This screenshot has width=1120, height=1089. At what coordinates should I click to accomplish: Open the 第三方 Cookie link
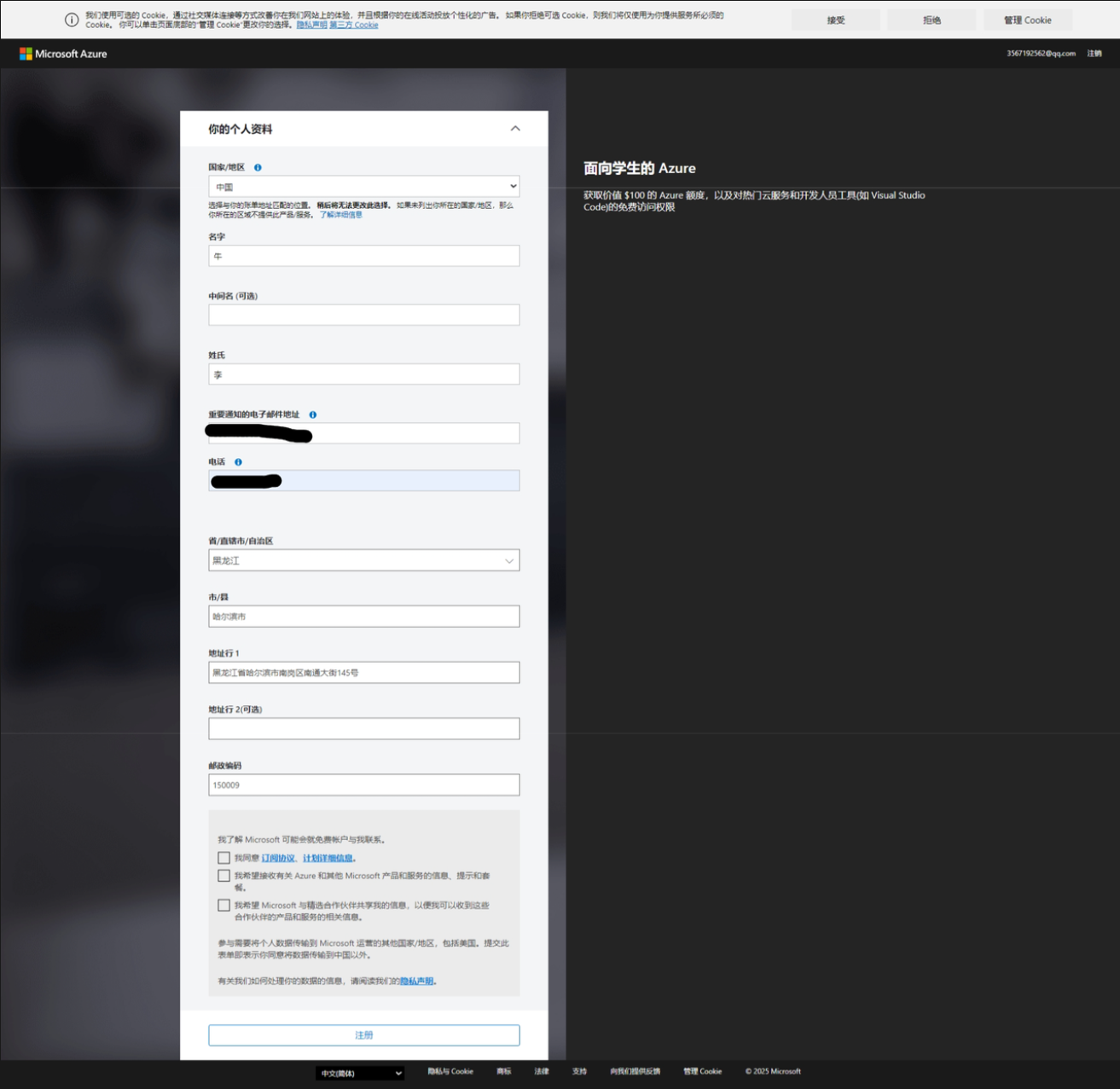coord(354,25)
